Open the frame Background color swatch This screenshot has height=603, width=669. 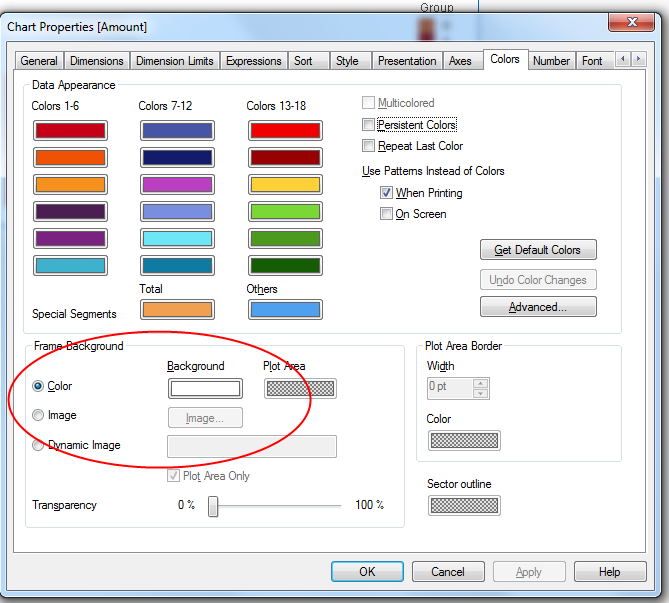pos(205,388)
